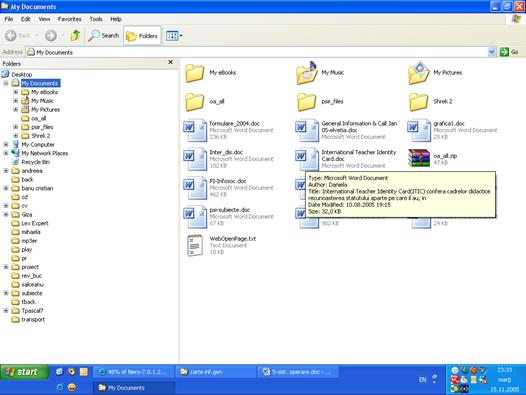Select Tpascal7 folder in tree
The image size is (526, 395).
pos(32,311)
